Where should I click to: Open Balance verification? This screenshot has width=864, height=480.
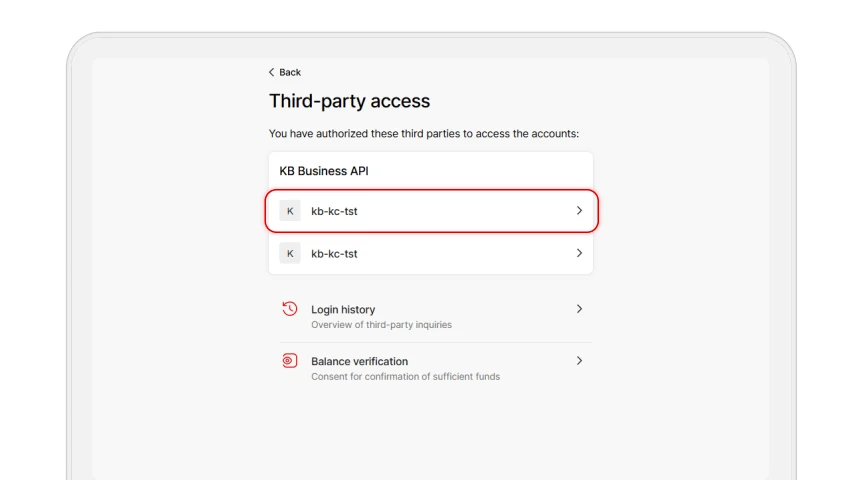pos(431,368)
